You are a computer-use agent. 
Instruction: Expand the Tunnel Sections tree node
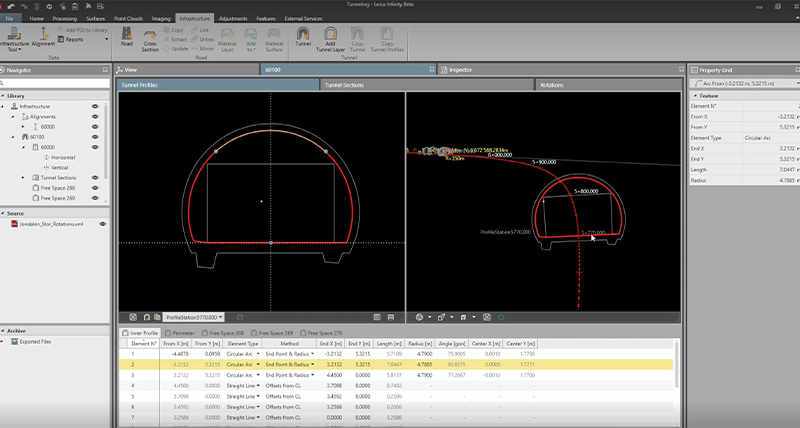(24, 177)
